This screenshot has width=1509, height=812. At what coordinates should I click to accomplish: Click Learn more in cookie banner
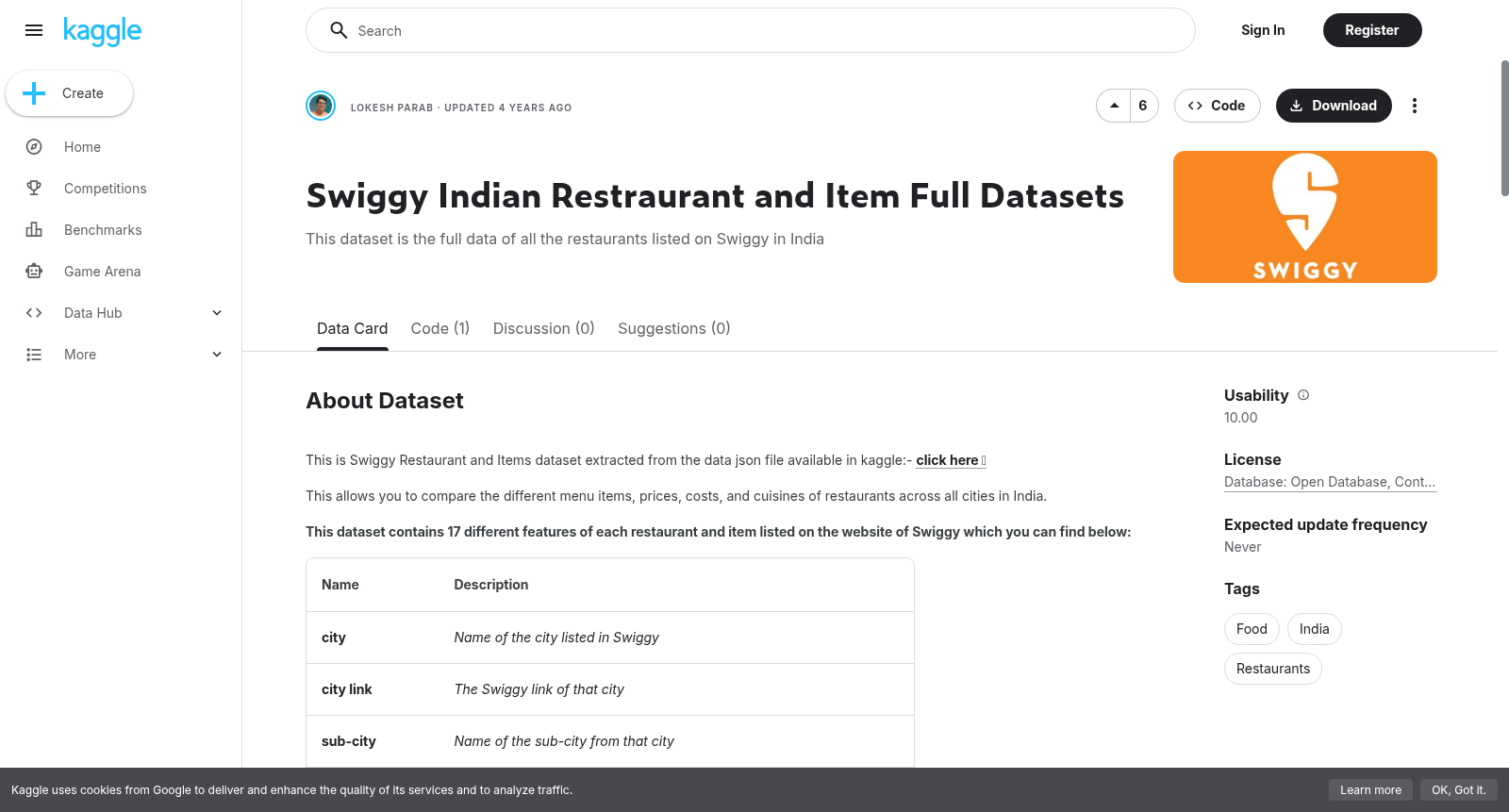click(x=1370, y=790)
